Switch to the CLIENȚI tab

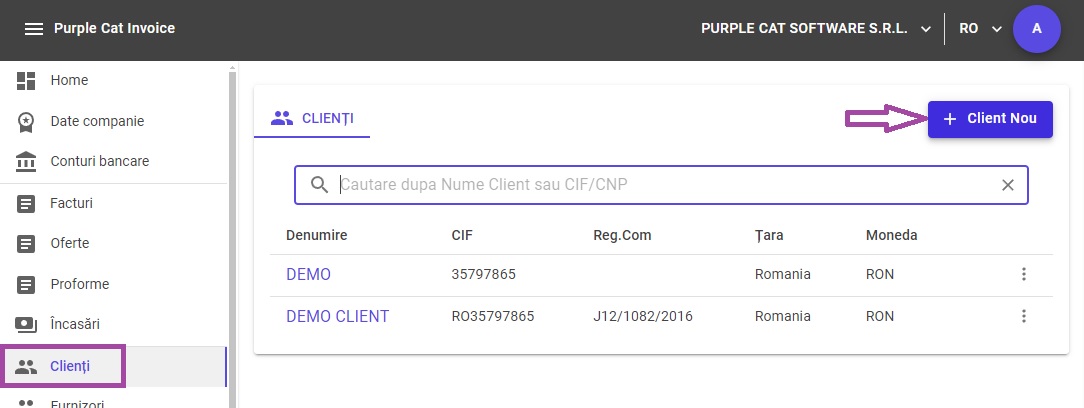[312, 118]
